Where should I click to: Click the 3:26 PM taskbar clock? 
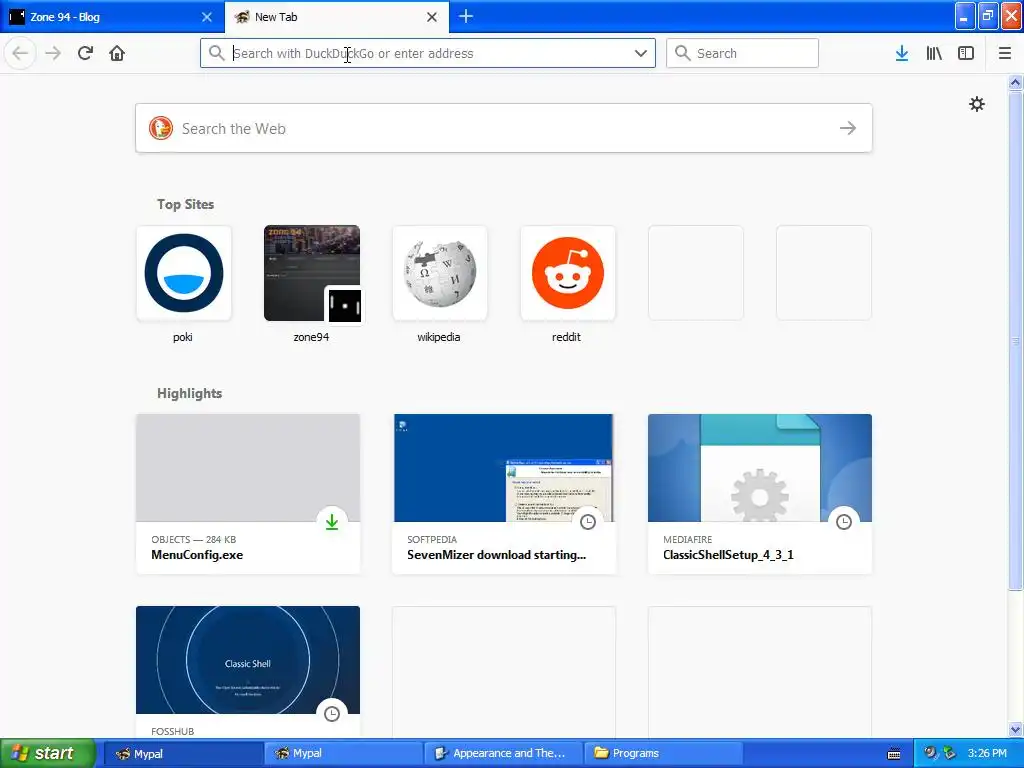point(987,753)
